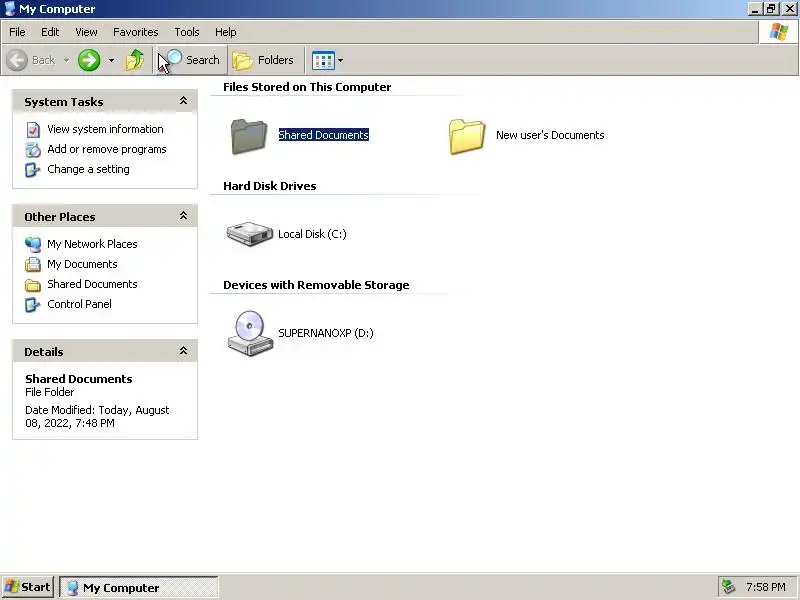The height and width of the screenshot is (600, 800).
Task: Click Change a setting link
Action: click(x=88, y=169)
